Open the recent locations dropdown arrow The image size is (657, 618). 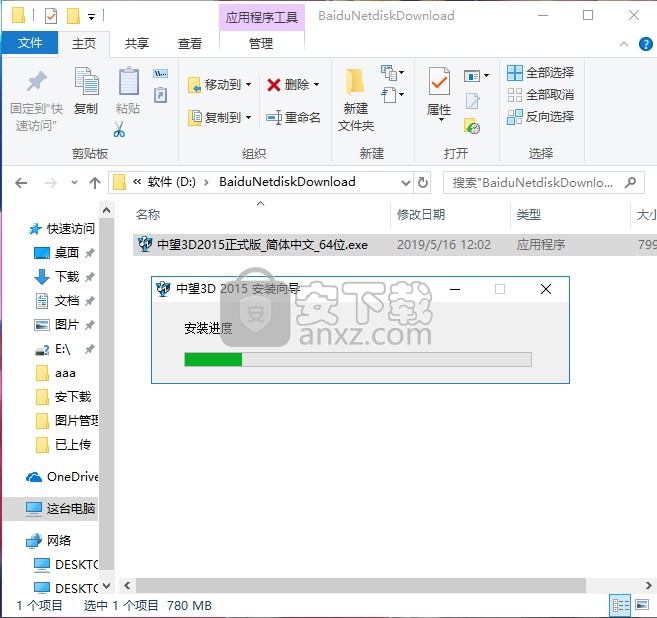click(x=74, y=183)
